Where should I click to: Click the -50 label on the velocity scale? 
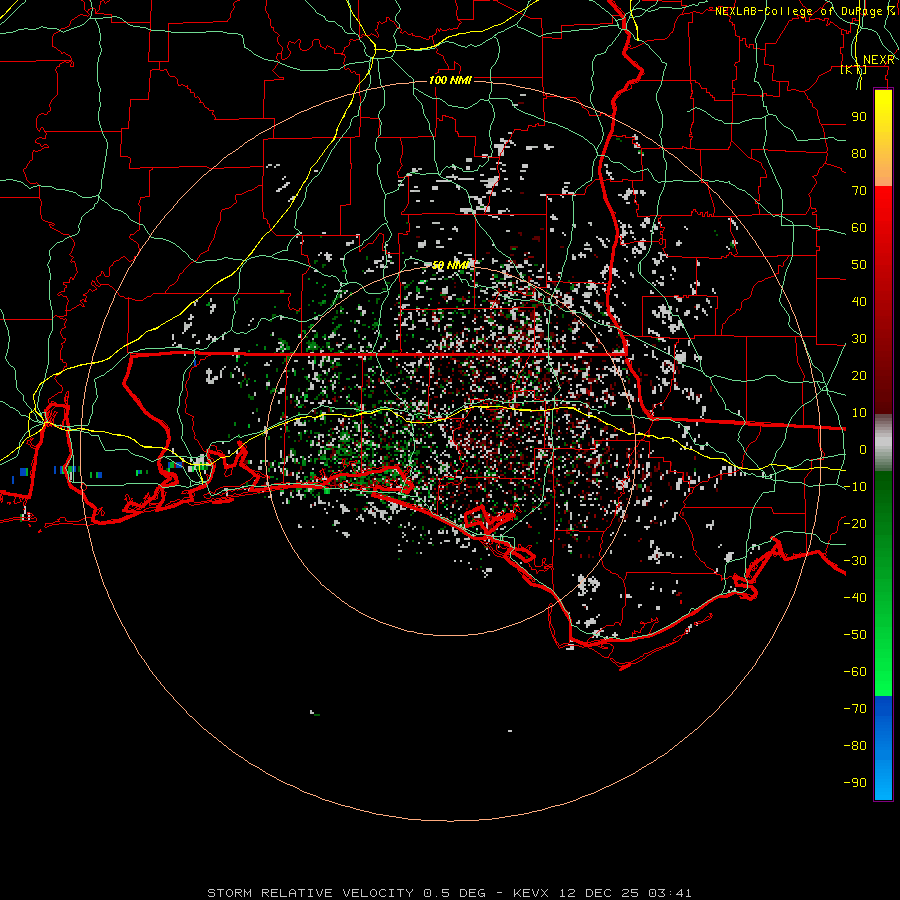(x=855, y=635)
